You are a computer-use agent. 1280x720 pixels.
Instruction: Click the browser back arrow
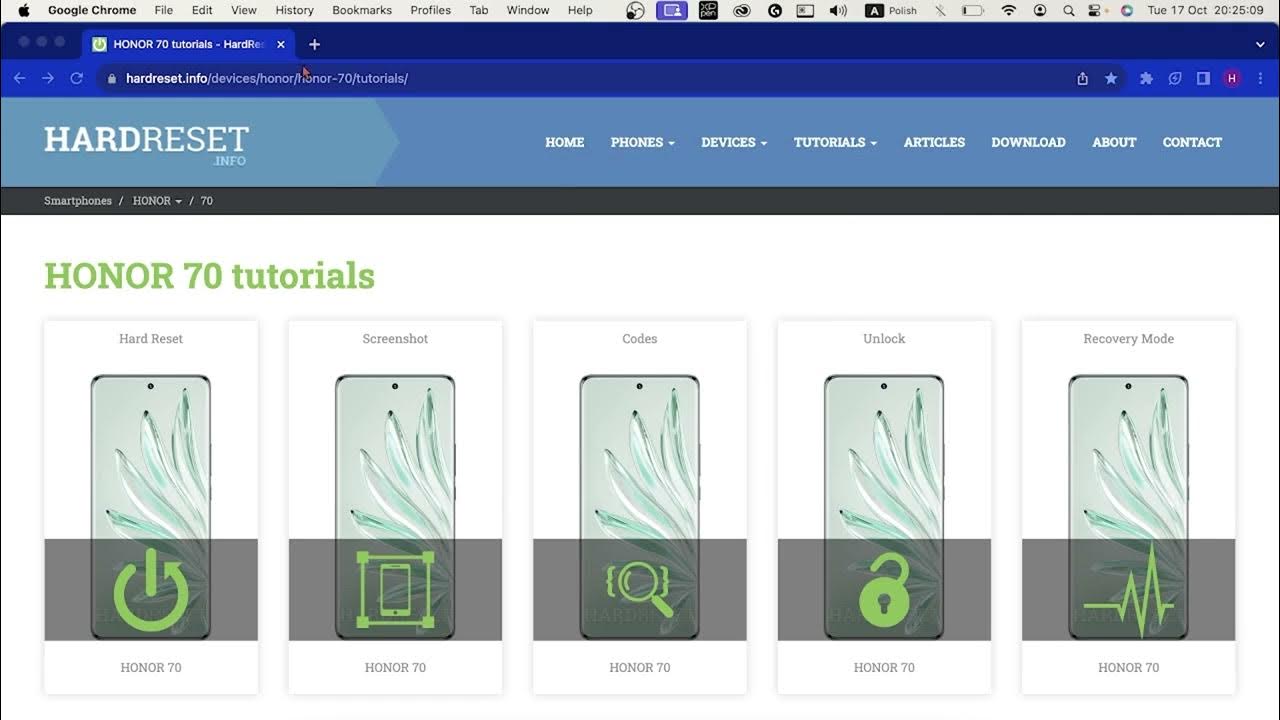(19, 78)
